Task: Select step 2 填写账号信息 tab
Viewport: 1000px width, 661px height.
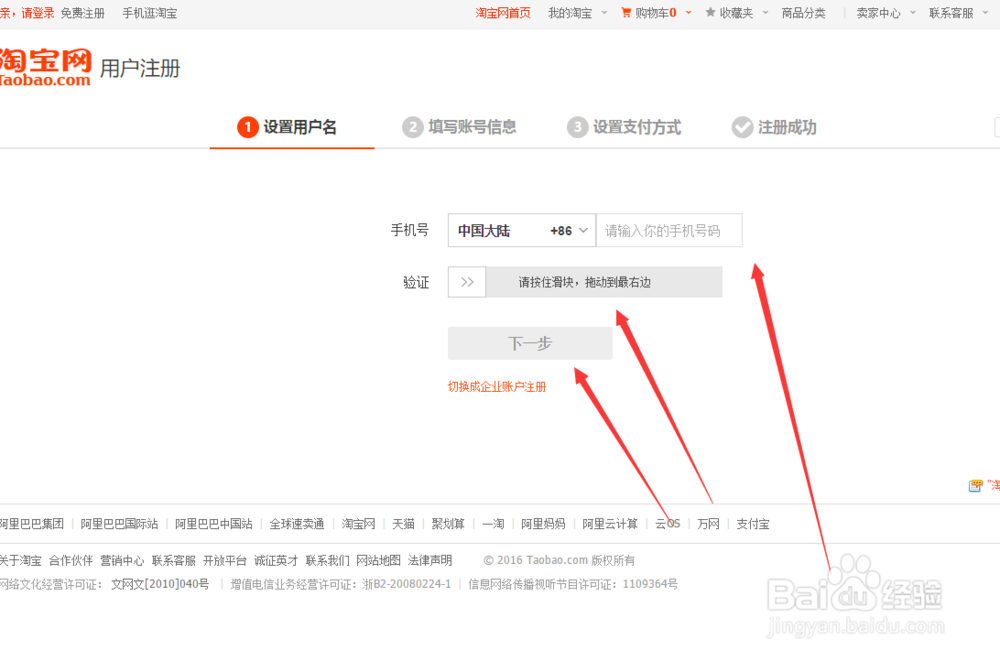Action: click(x=459, y=127)
